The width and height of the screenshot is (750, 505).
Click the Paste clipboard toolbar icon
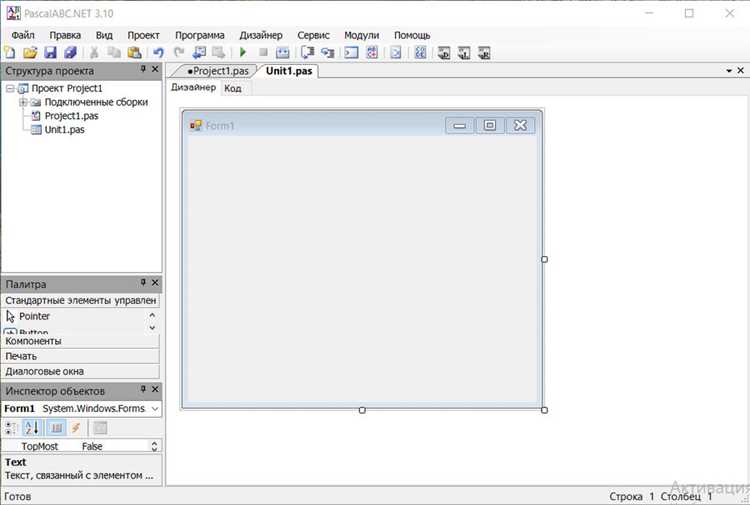click(134, 53)
